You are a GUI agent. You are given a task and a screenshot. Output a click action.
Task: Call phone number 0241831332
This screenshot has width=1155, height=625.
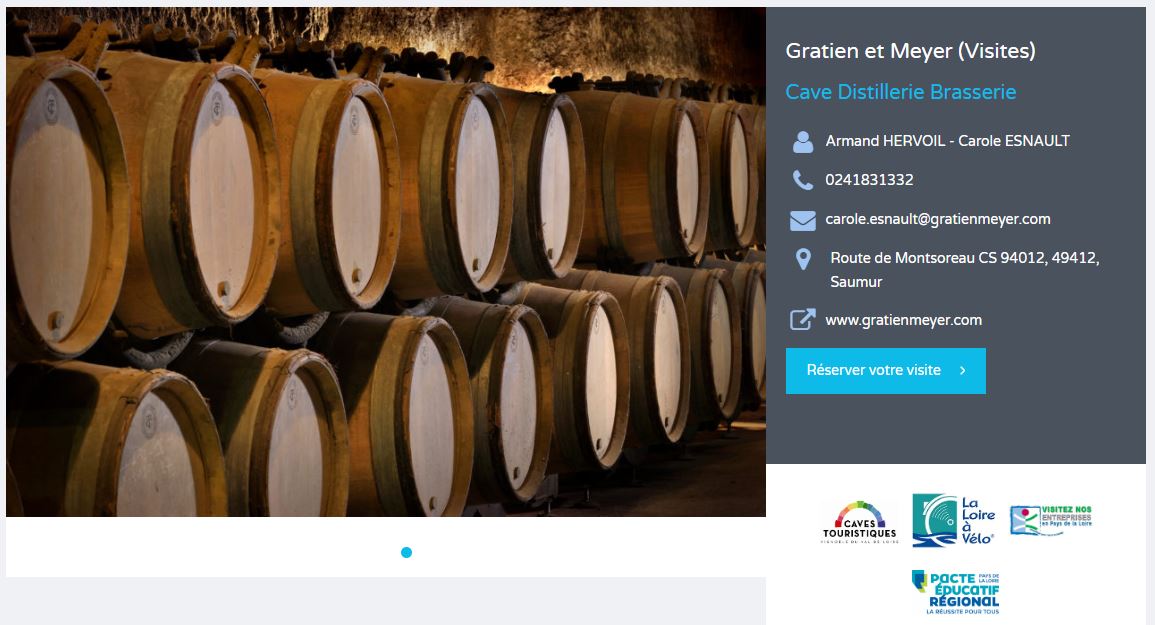pos(869,180)
